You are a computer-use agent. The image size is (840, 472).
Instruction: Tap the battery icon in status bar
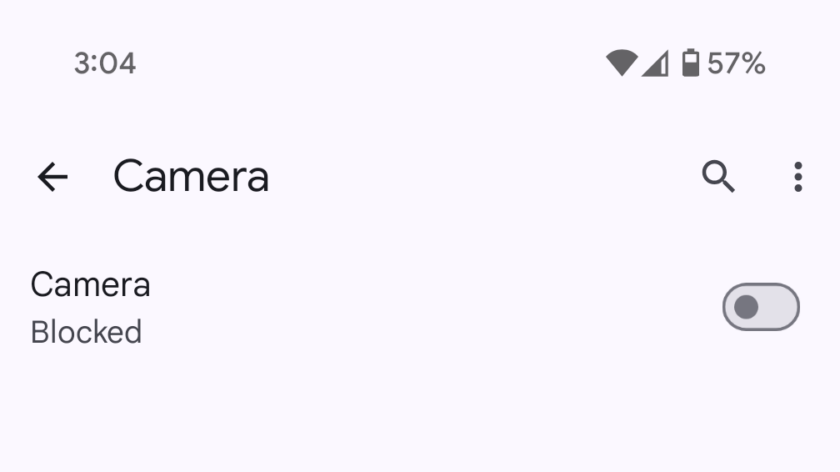pos(690,64)
